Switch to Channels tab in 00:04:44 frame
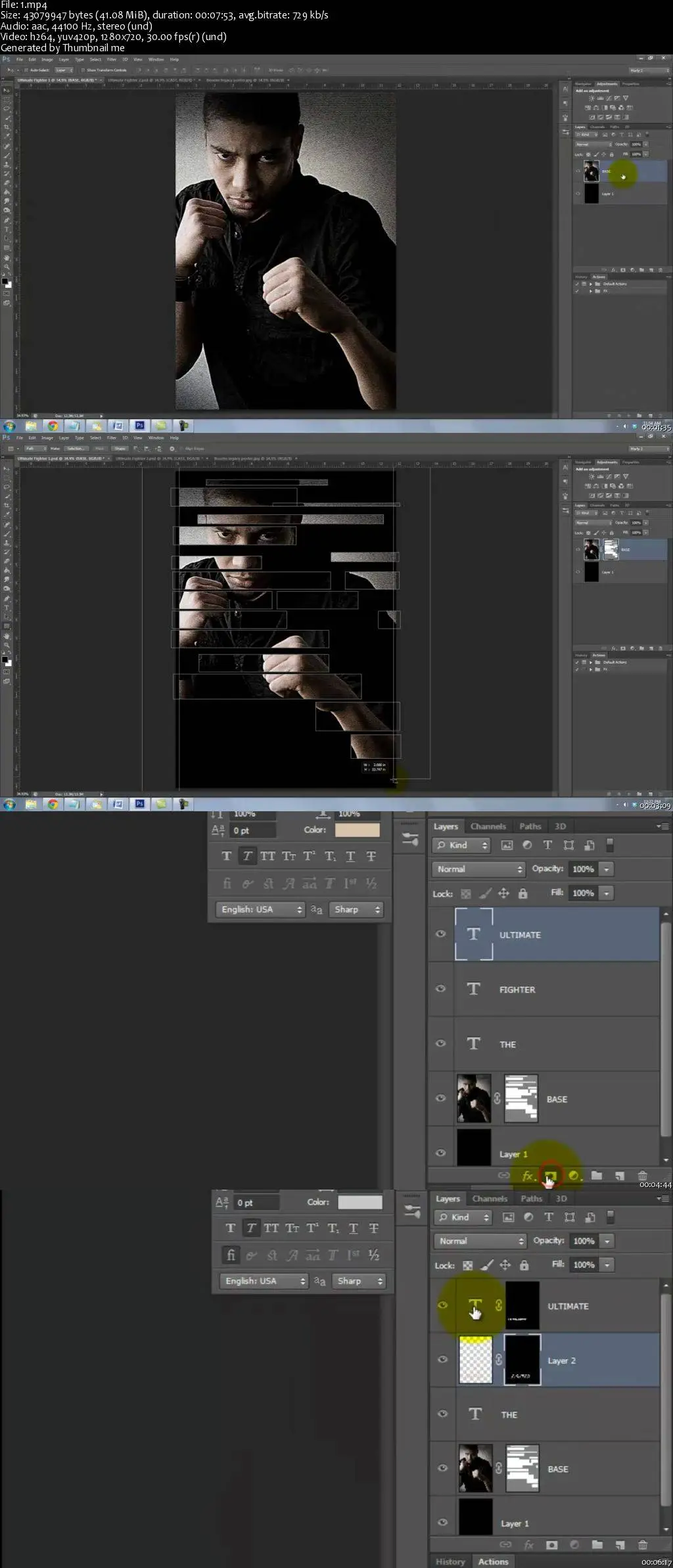 click(x=488, y=826)
